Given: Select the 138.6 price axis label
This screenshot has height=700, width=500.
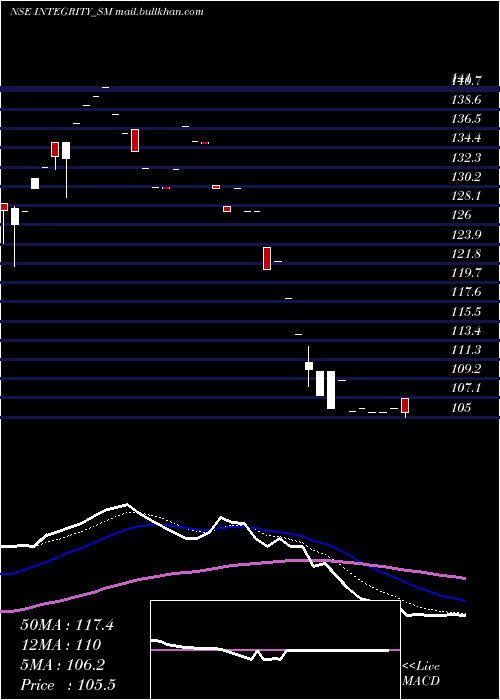Looking at the screenshot, I should (x=466, y=100).
